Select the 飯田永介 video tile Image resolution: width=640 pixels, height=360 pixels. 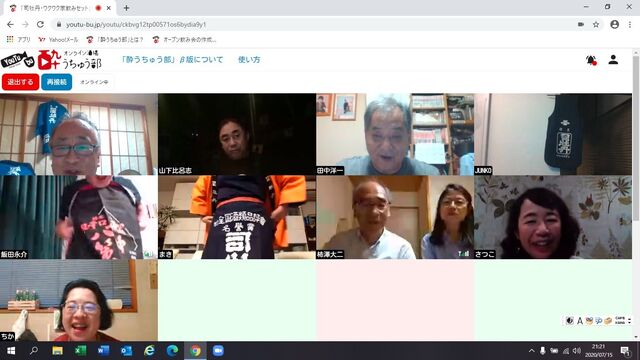click(x=79, y=217)
